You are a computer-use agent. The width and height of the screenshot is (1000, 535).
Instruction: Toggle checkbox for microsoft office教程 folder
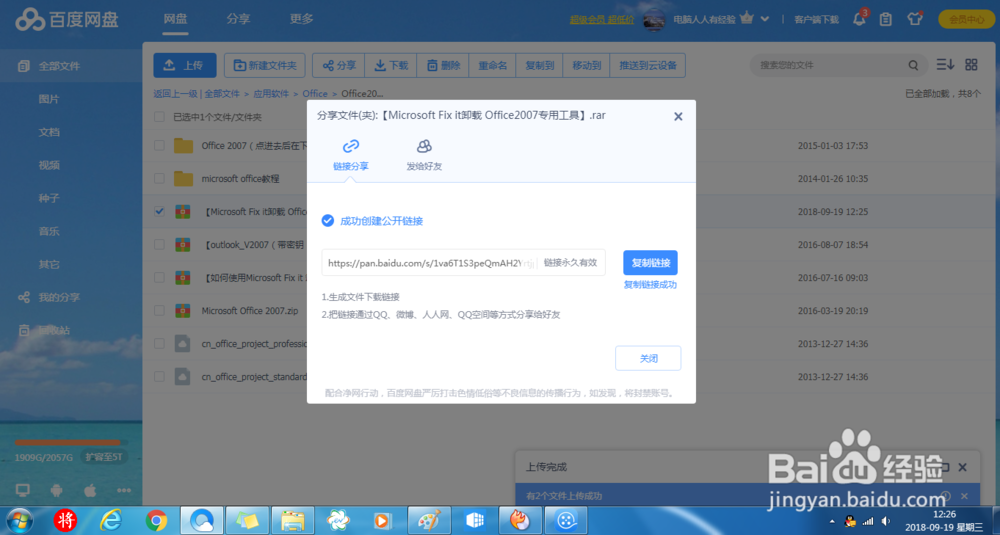[x=159, y=179]
